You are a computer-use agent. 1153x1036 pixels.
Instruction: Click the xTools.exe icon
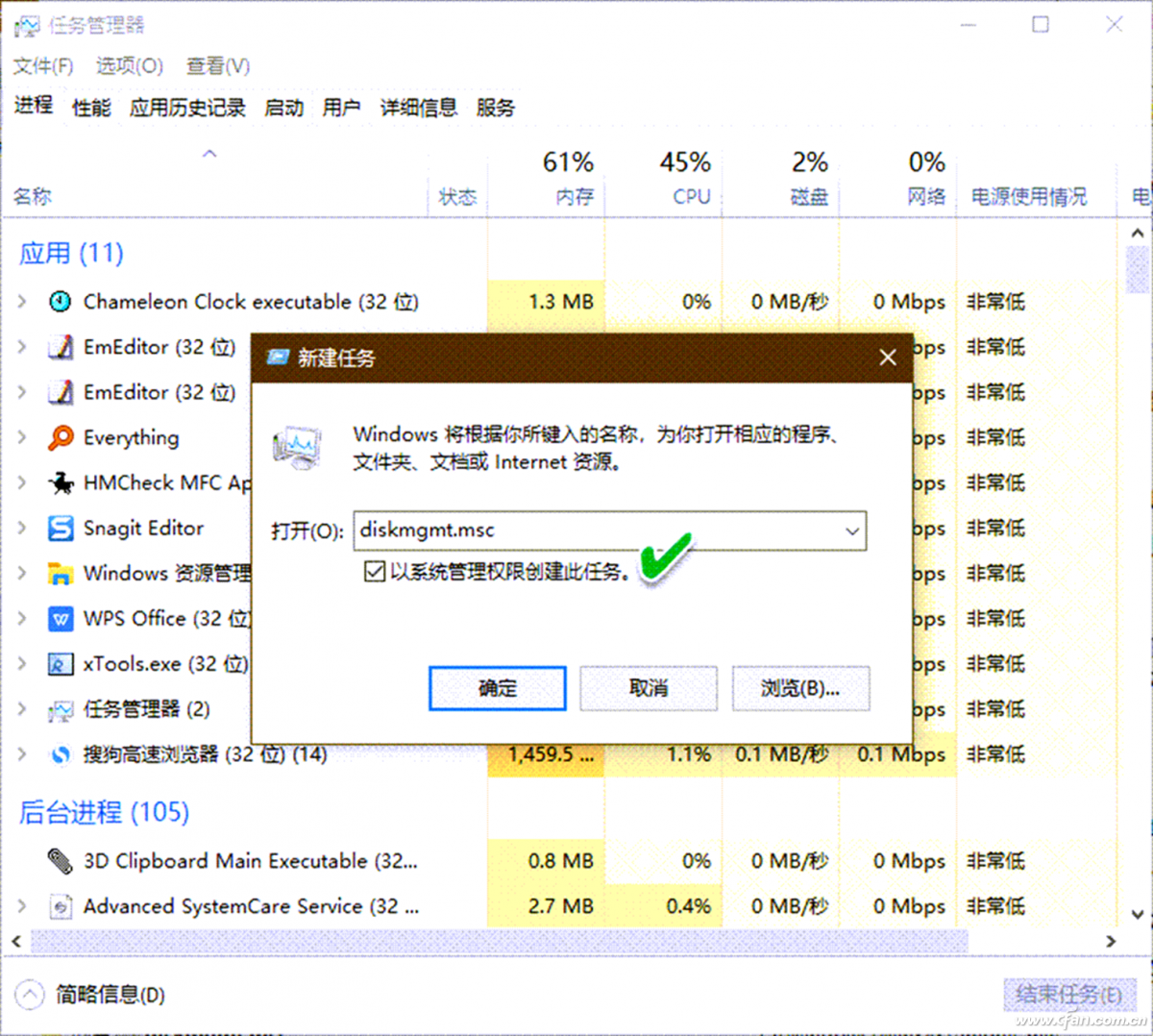click(61, 664)
